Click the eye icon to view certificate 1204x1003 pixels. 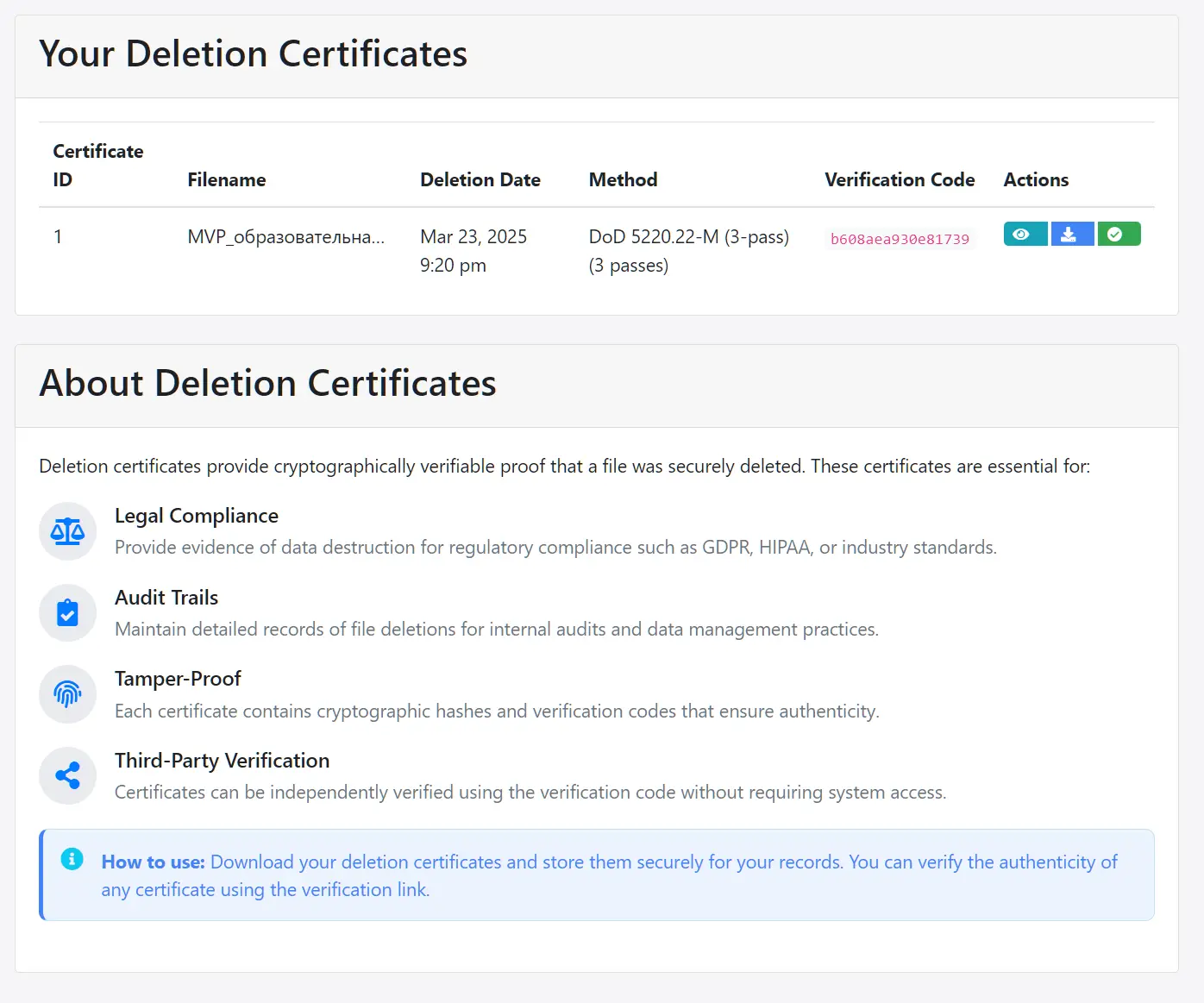[x=1025, y=235]
